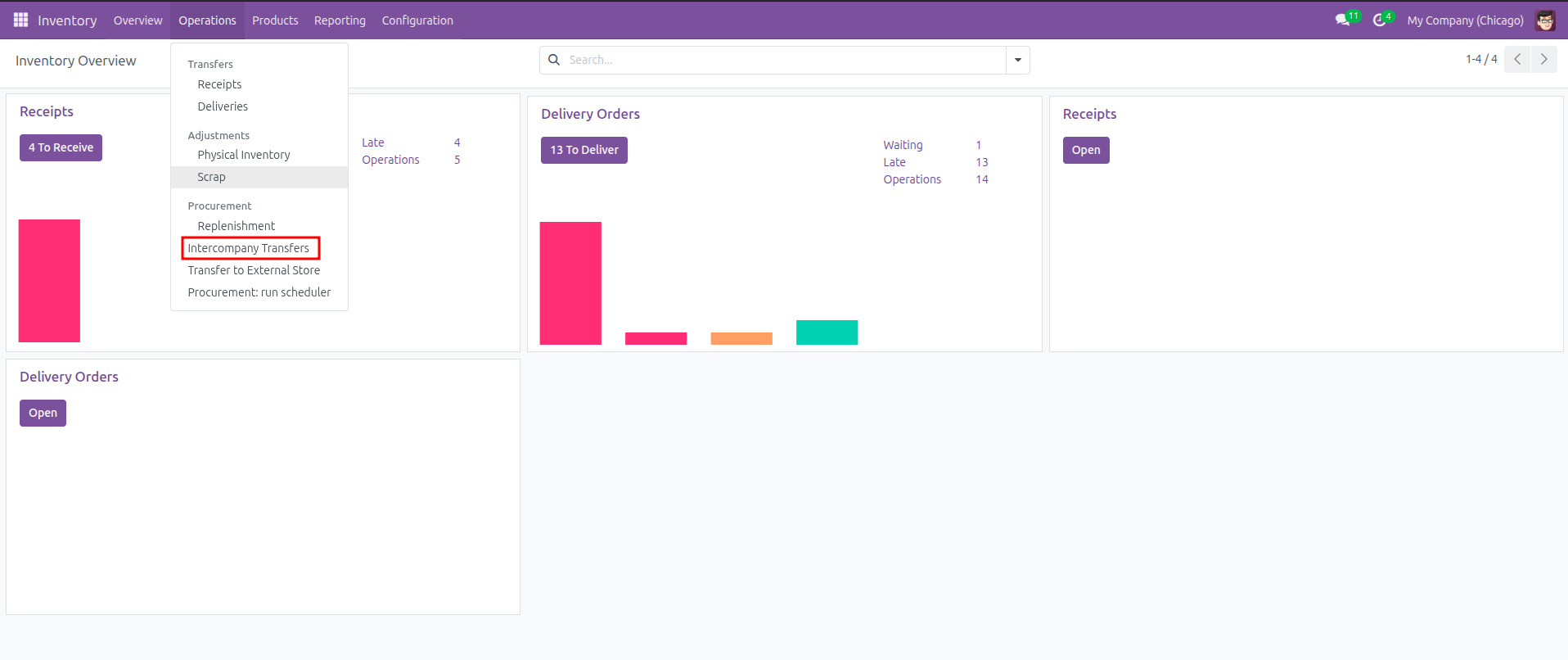The image size is (1568, 660).
Task: Select Intercompany Transfers from the menu
Action: point(249,248)
